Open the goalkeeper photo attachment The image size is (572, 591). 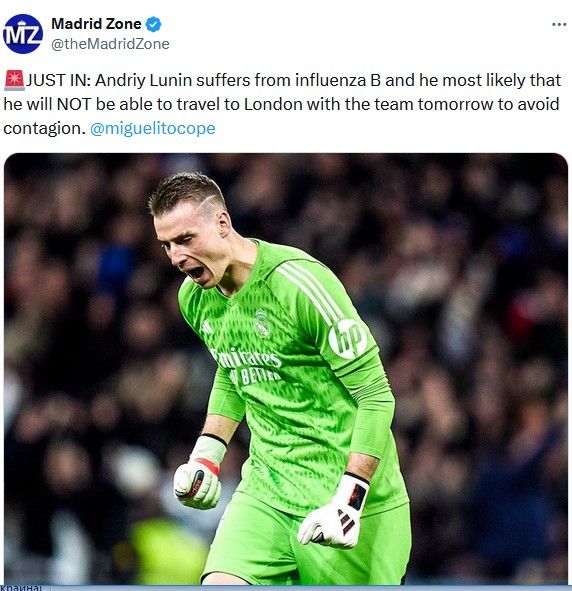[286, 369]
